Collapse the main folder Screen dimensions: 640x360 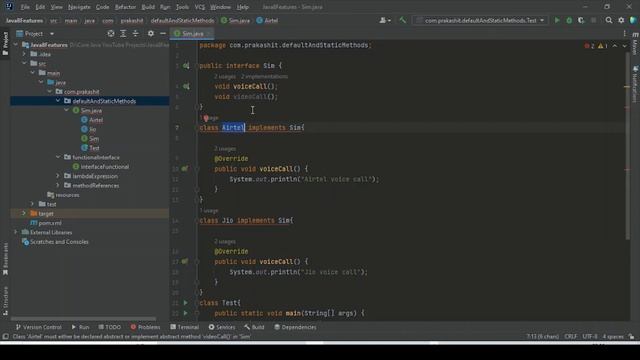[x=33, y=73]
